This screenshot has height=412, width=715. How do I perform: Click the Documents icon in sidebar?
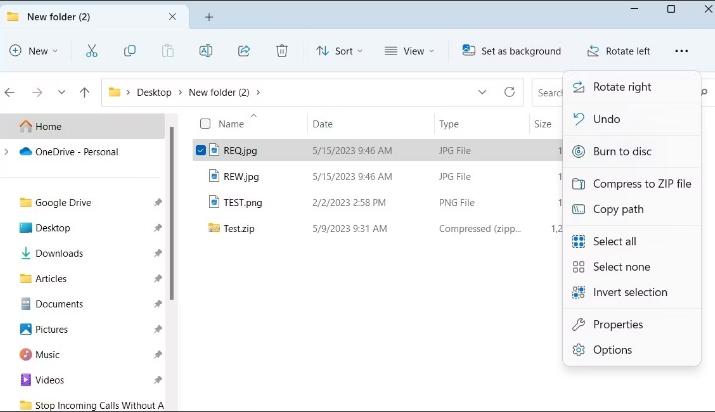point(26,304)
